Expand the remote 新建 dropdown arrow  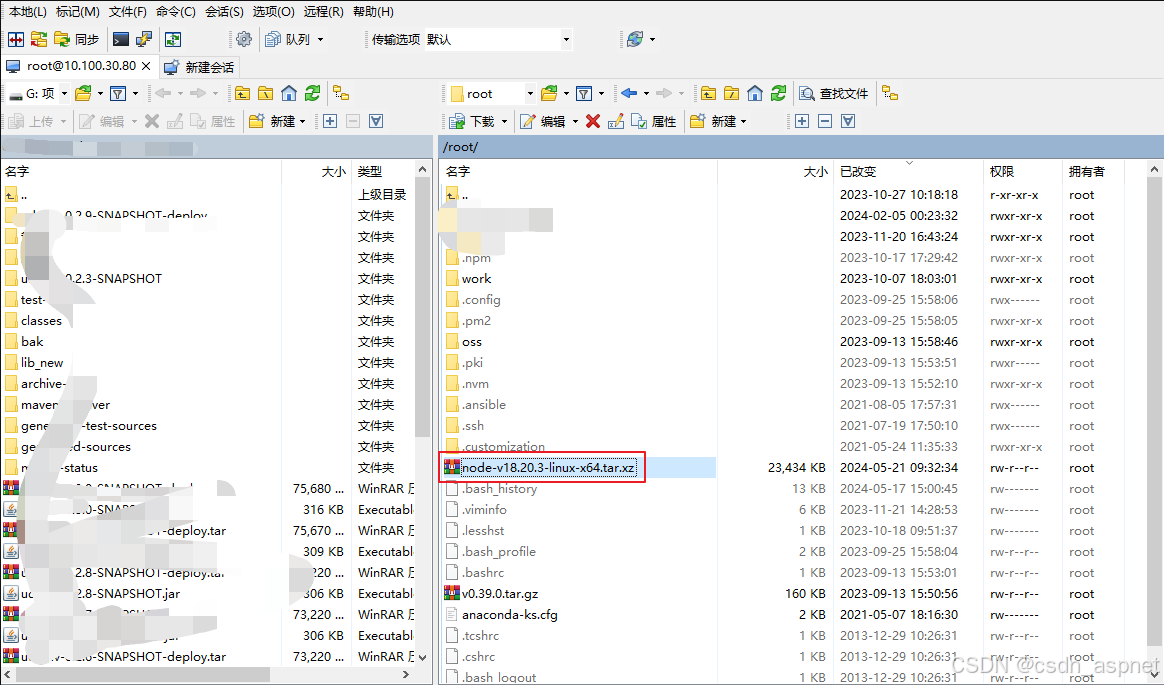click(743, 121)
